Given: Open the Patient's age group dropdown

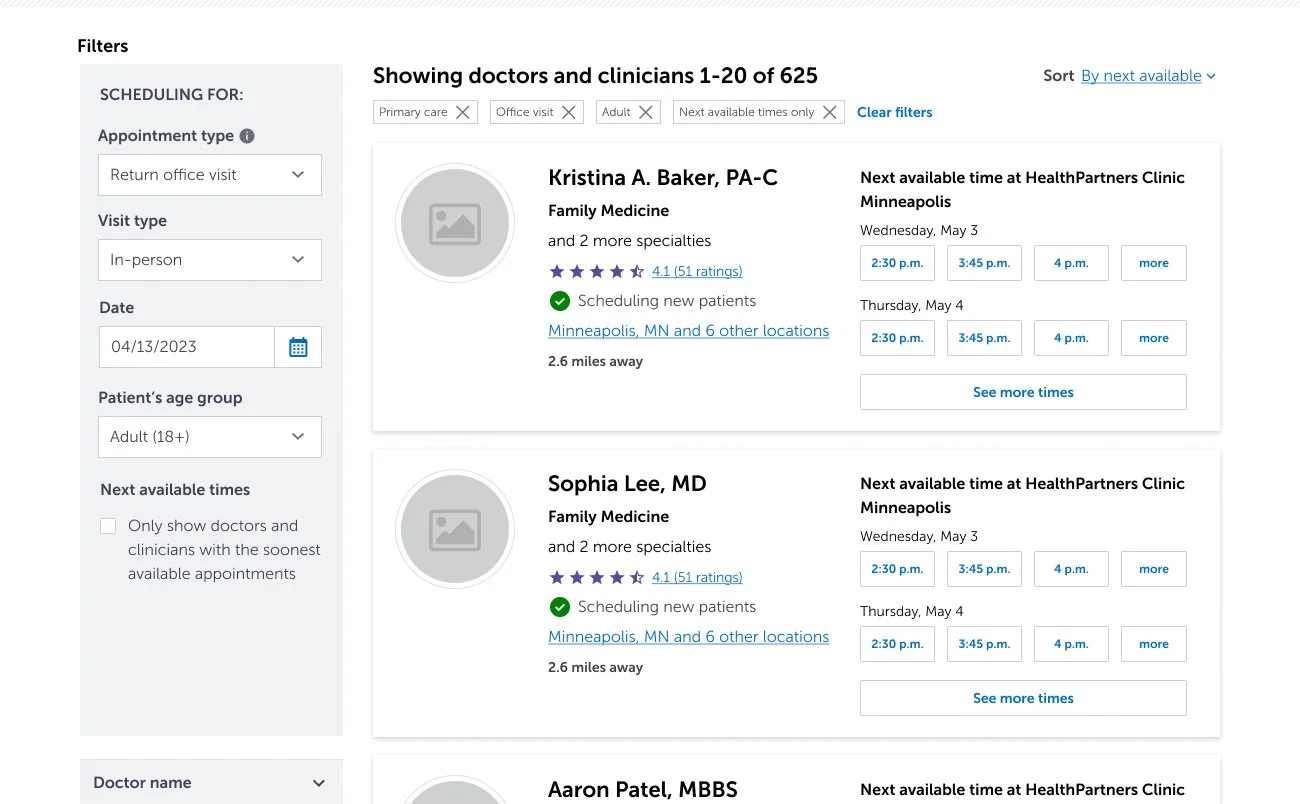Looking at the screenshot, I should 210,437.
